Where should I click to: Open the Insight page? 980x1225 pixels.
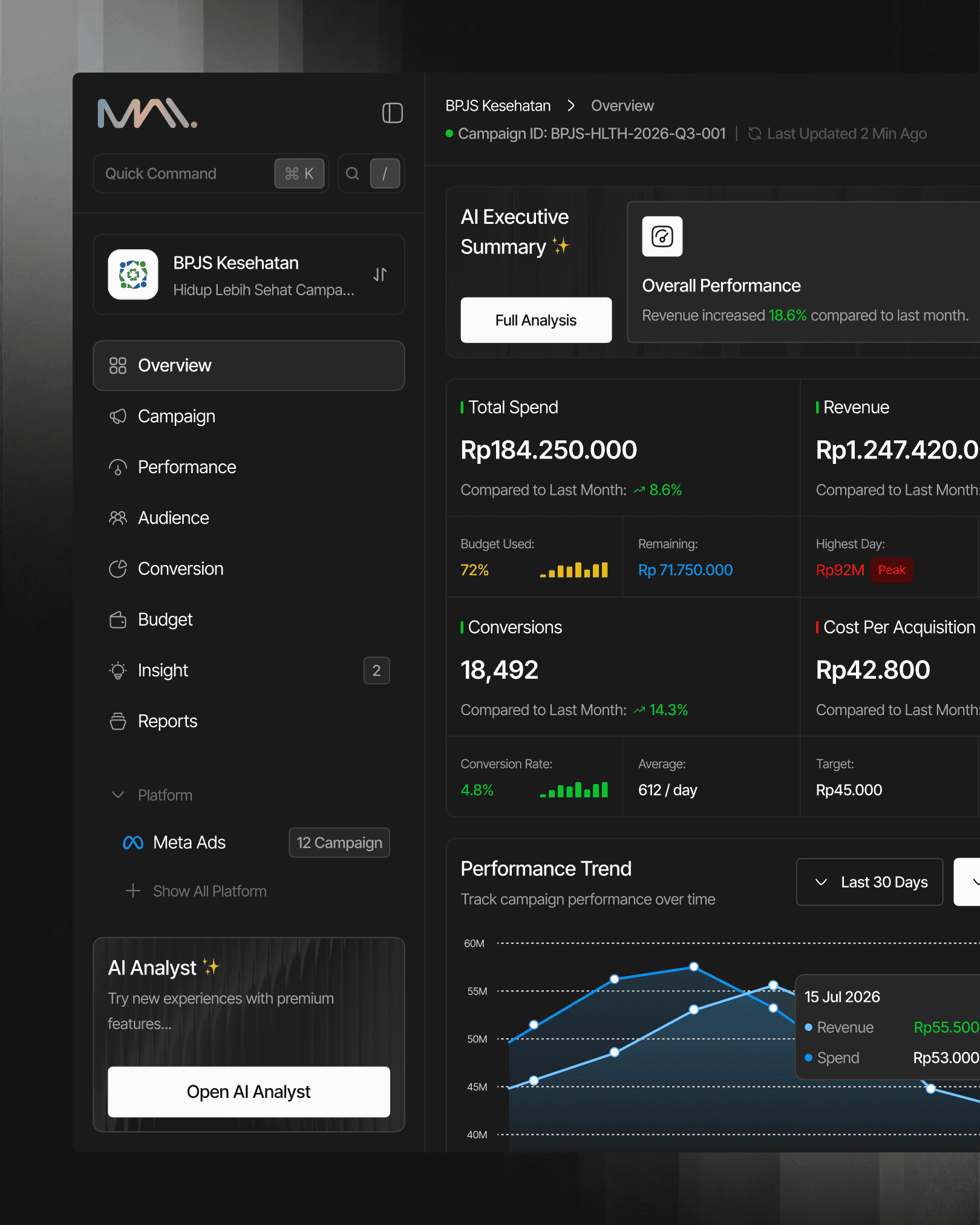249,670
